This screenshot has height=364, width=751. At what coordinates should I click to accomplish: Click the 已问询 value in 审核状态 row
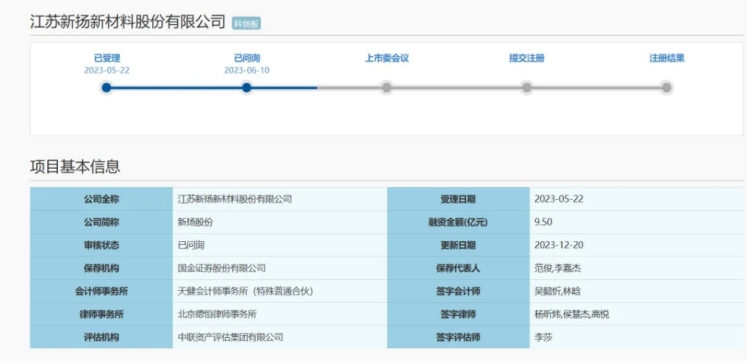coord(191,245)
